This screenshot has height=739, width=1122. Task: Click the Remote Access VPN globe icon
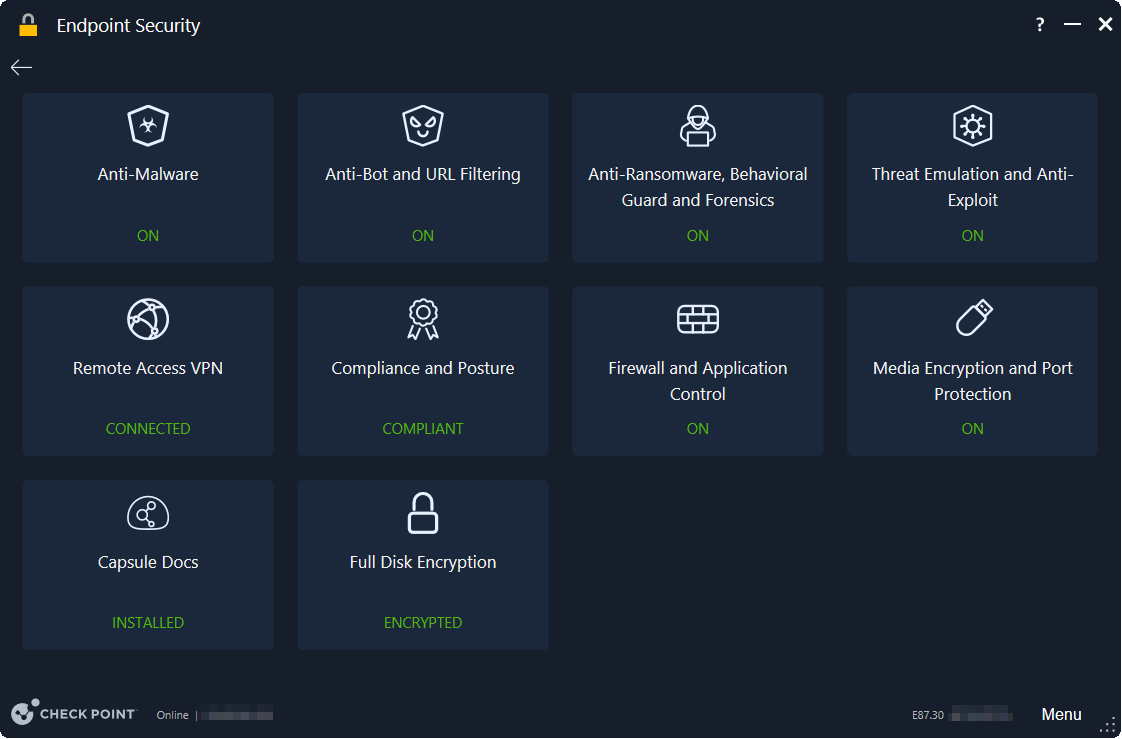(148, 319)
